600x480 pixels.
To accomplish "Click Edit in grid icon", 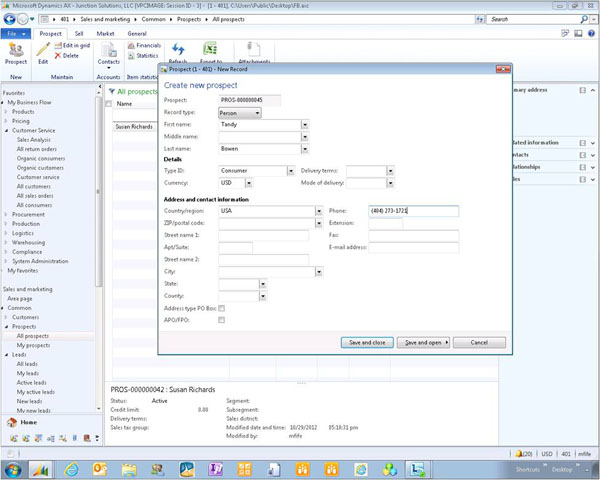I will click(x=57, y=45).
